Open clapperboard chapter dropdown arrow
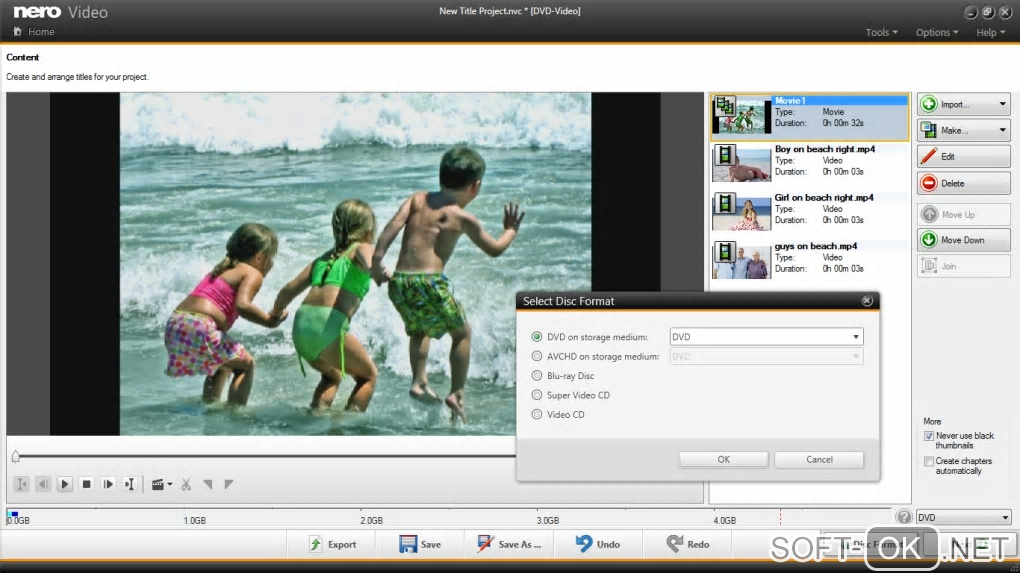1020x573 pixels. pos(170,485)
